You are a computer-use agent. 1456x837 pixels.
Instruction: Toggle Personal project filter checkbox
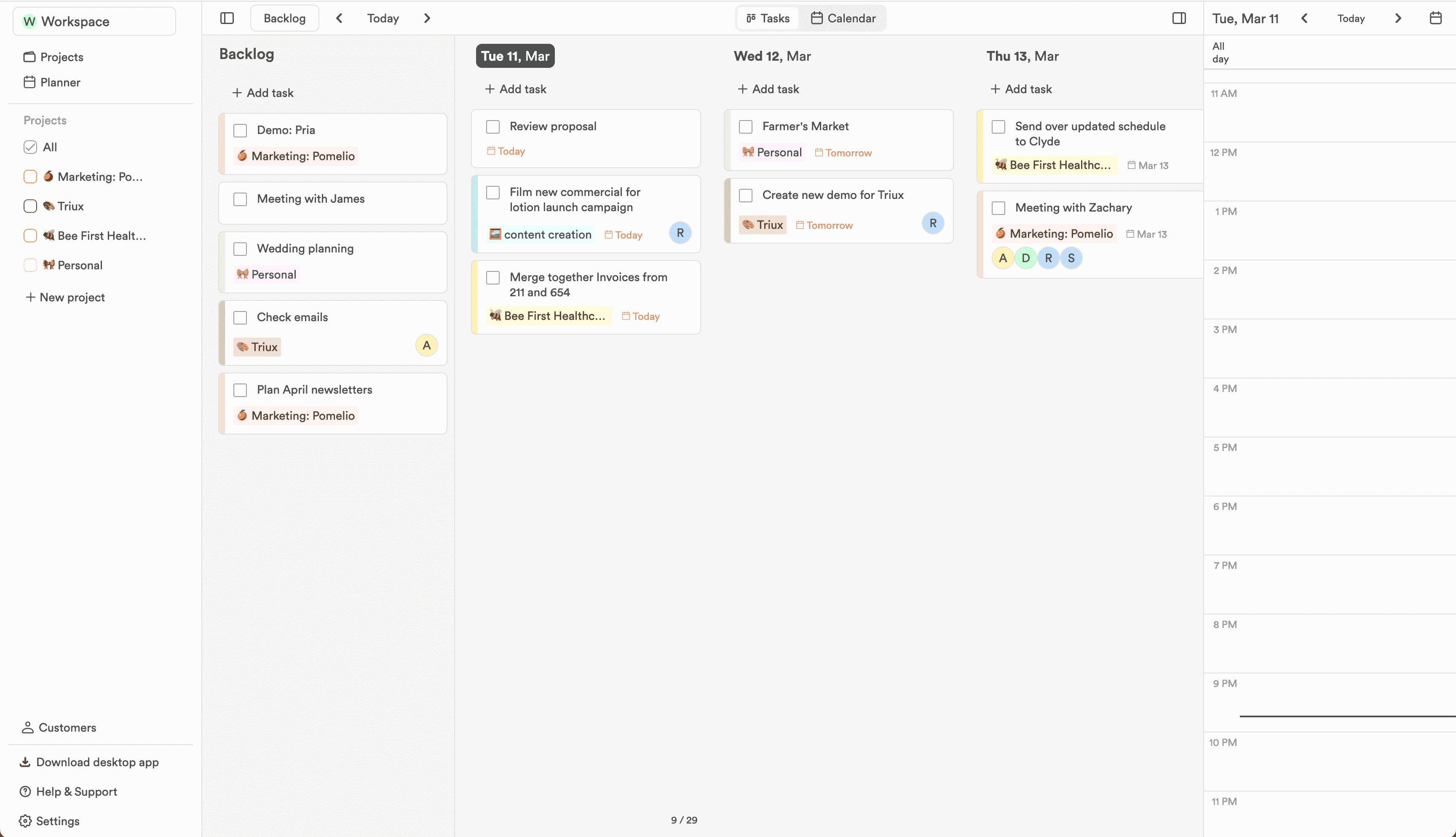click(30, 265)
